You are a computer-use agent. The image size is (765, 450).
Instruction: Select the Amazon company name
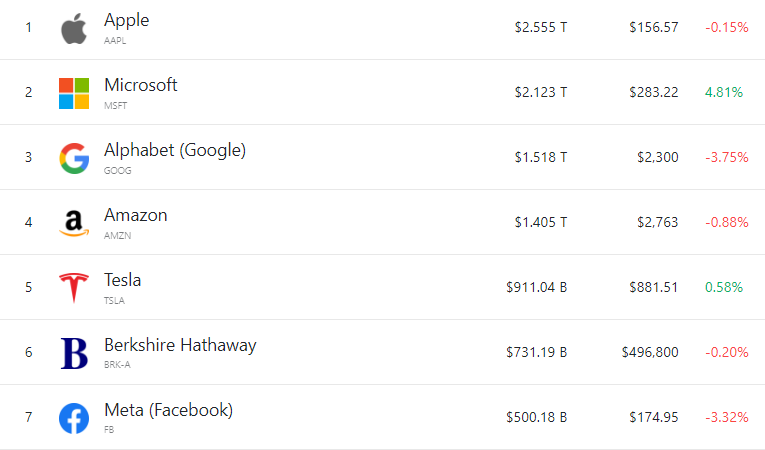(x=136, y=215)
